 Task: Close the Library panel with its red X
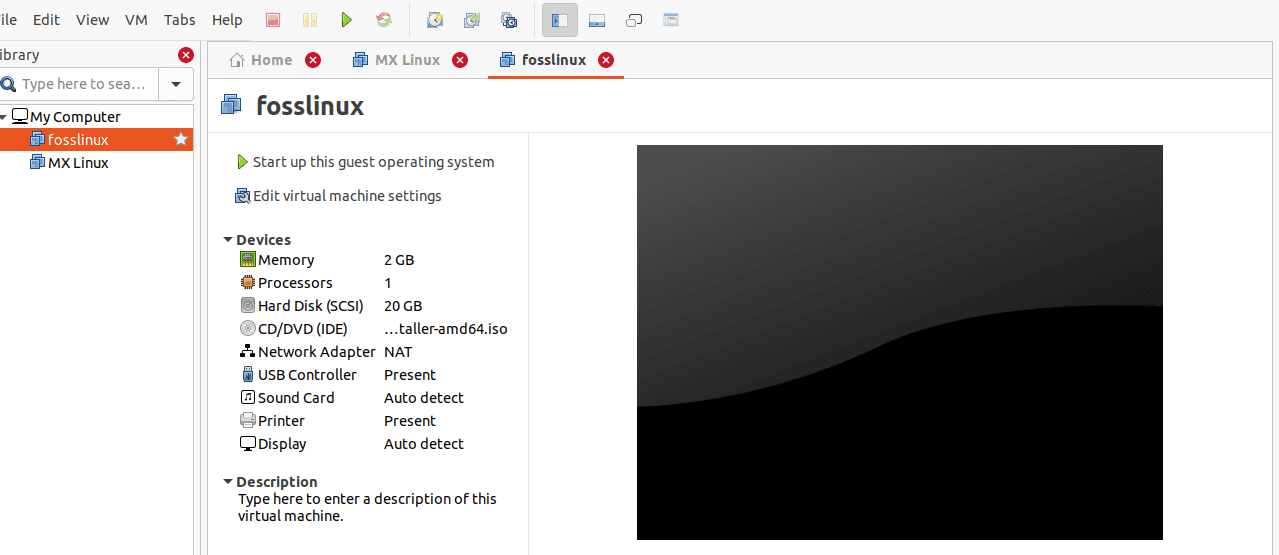pyautogui.click(x=186, y=55)
